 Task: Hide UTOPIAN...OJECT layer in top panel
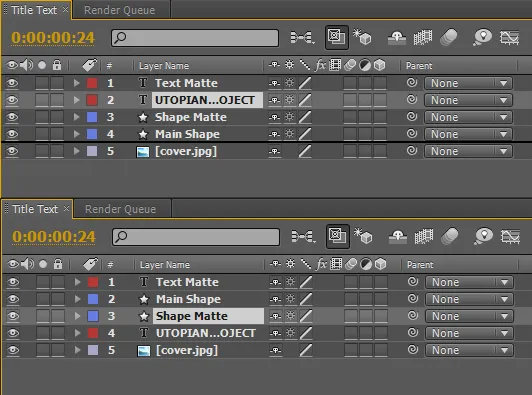point(12,100)
